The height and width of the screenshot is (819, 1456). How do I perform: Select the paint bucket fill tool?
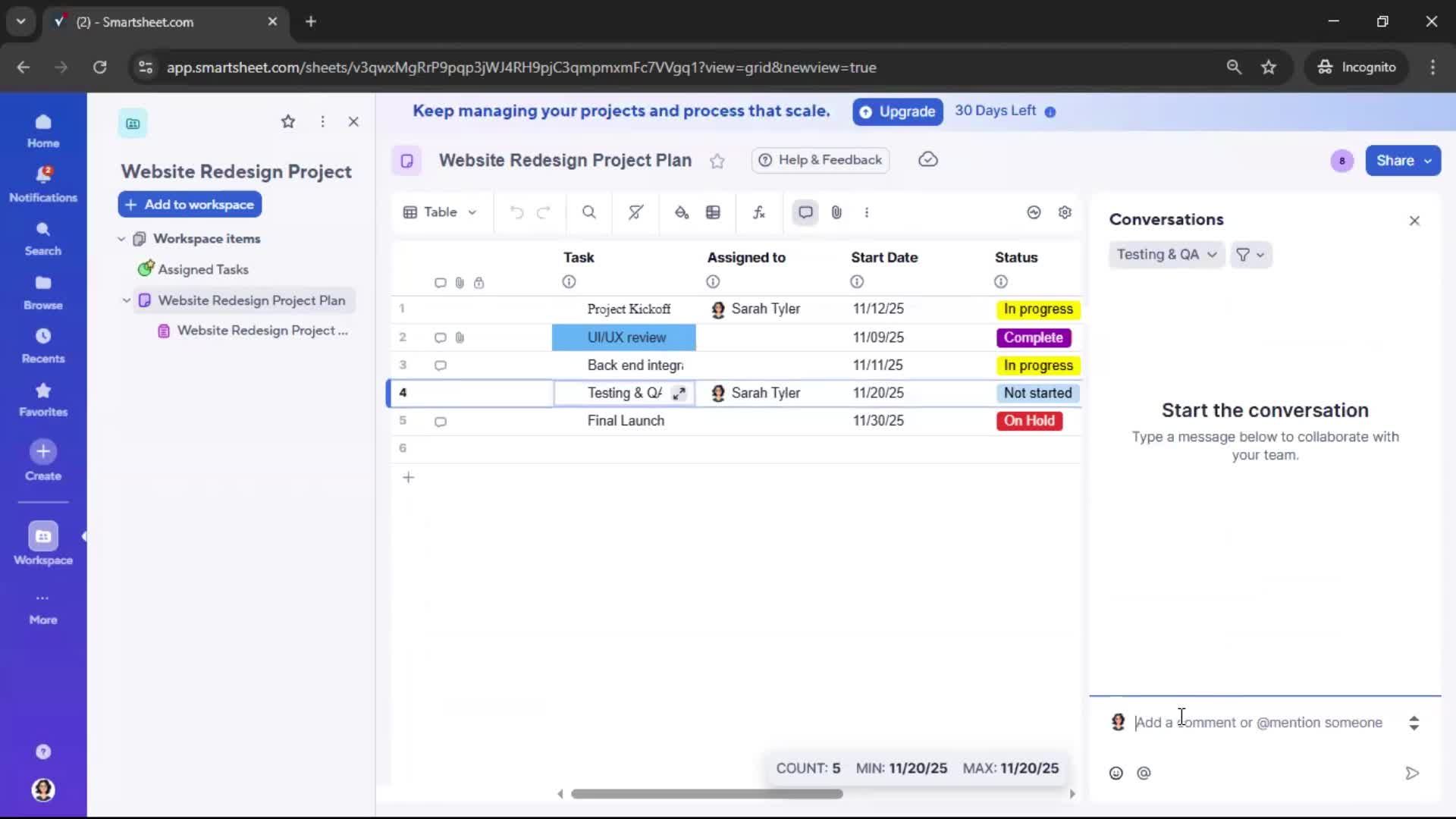pyautogui.click(x=681, y=212)
